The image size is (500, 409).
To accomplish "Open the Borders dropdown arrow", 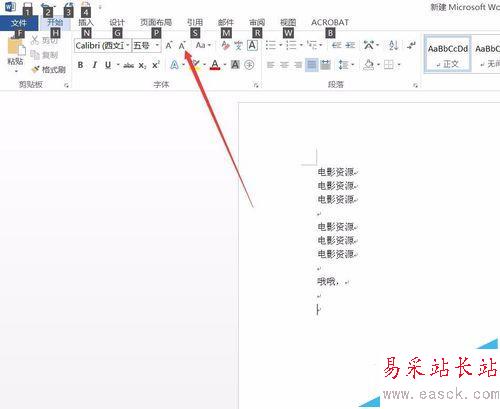I will coord(399,65).
